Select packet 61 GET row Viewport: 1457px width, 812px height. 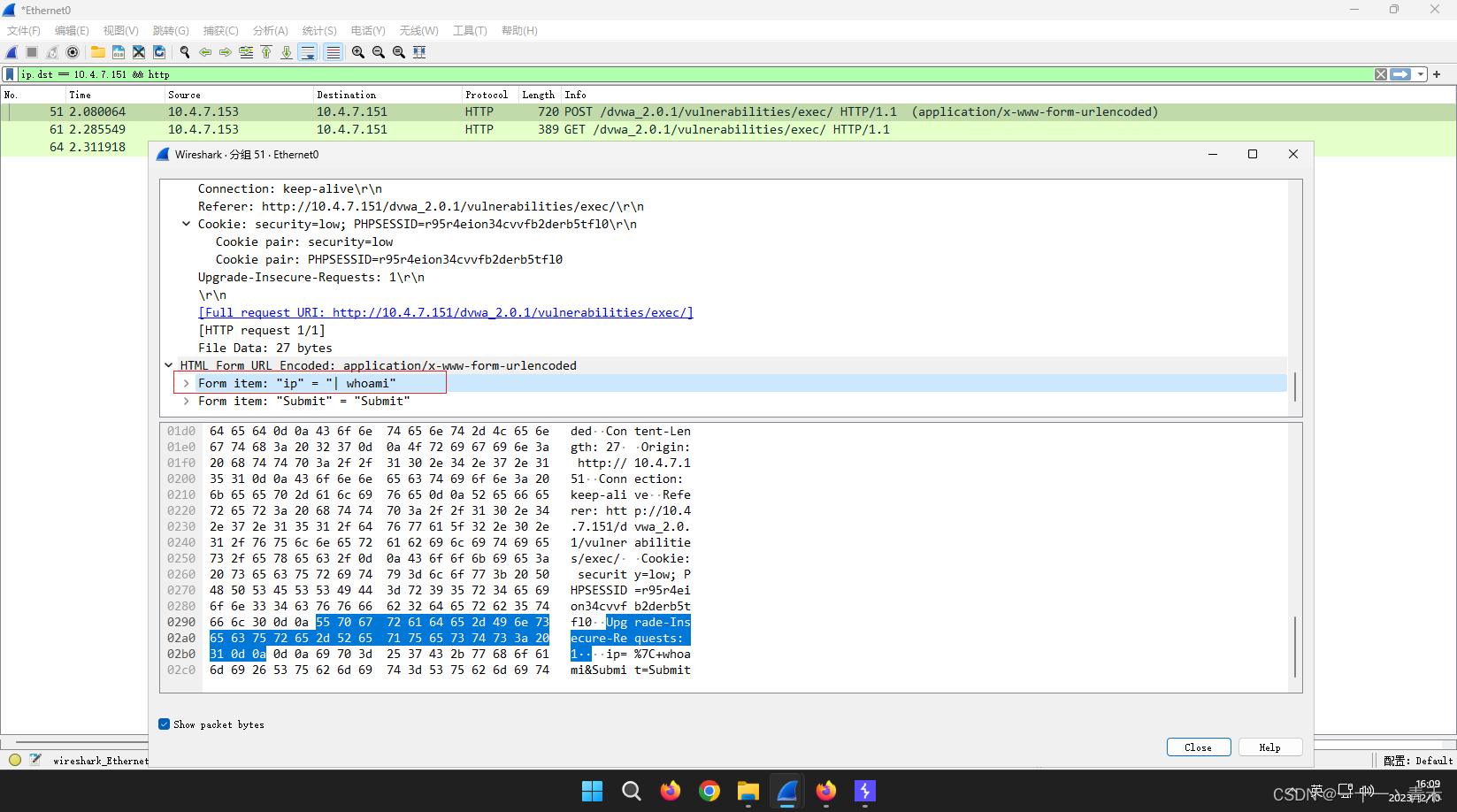tap(728, 129)
